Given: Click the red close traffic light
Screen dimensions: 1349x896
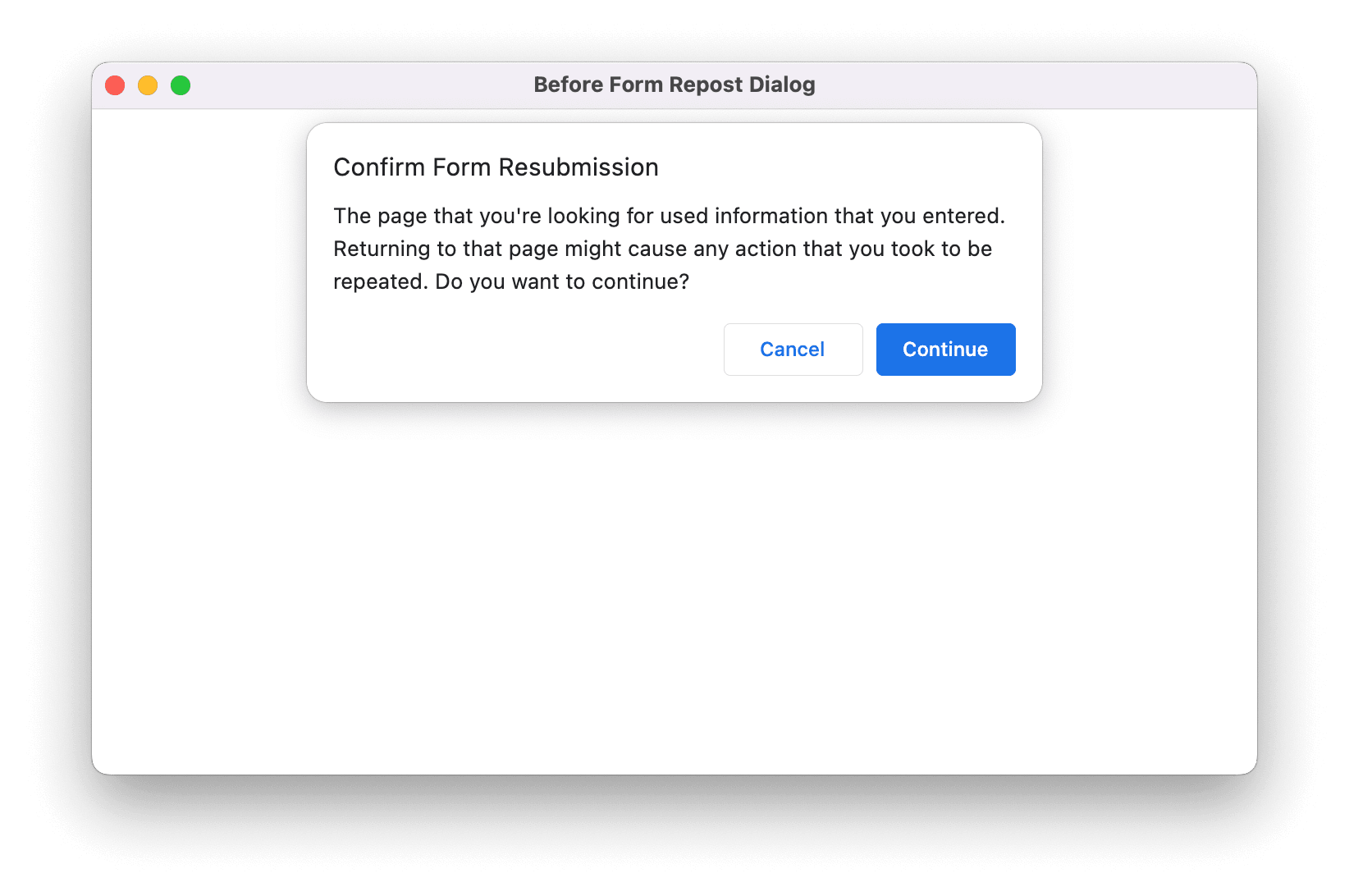Looking at the screenshot, I should [x=115, y=85].
